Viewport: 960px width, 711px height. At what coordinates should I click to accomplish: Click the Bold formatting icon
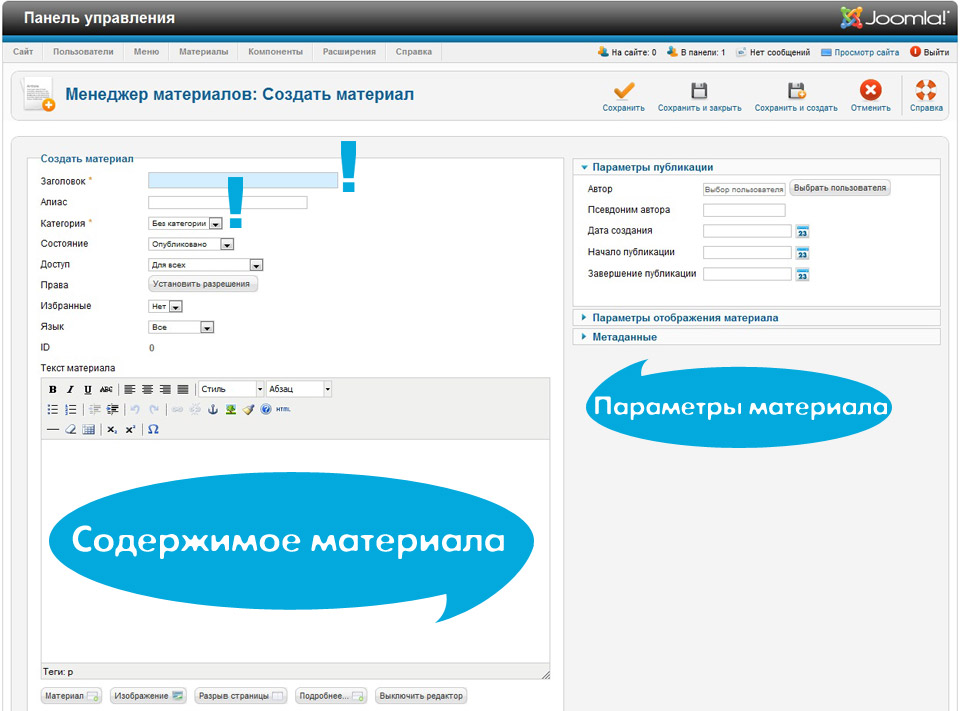(x=54, y=389)
